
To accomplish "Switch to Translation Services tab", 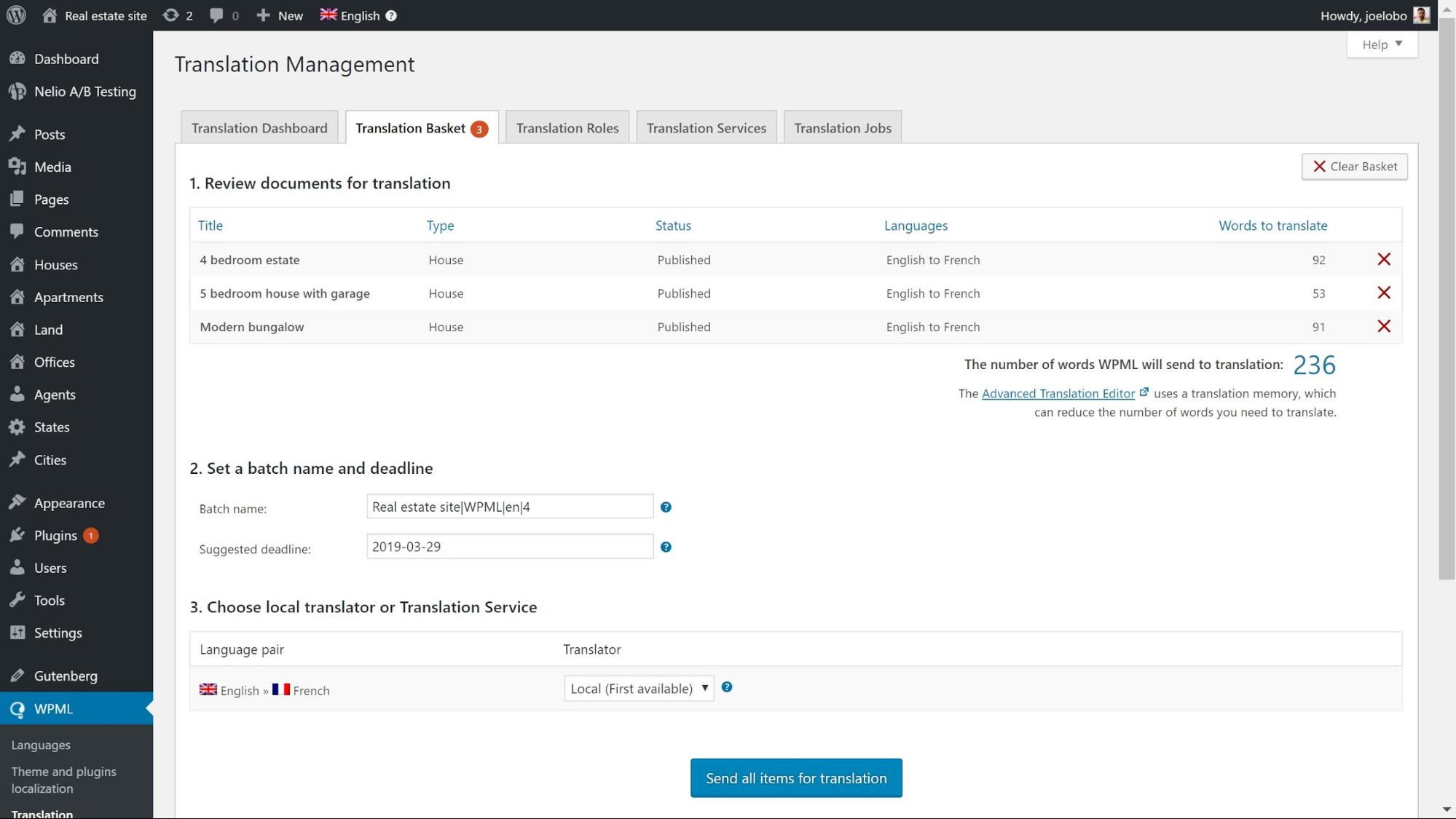I will [x=705, y=128].
